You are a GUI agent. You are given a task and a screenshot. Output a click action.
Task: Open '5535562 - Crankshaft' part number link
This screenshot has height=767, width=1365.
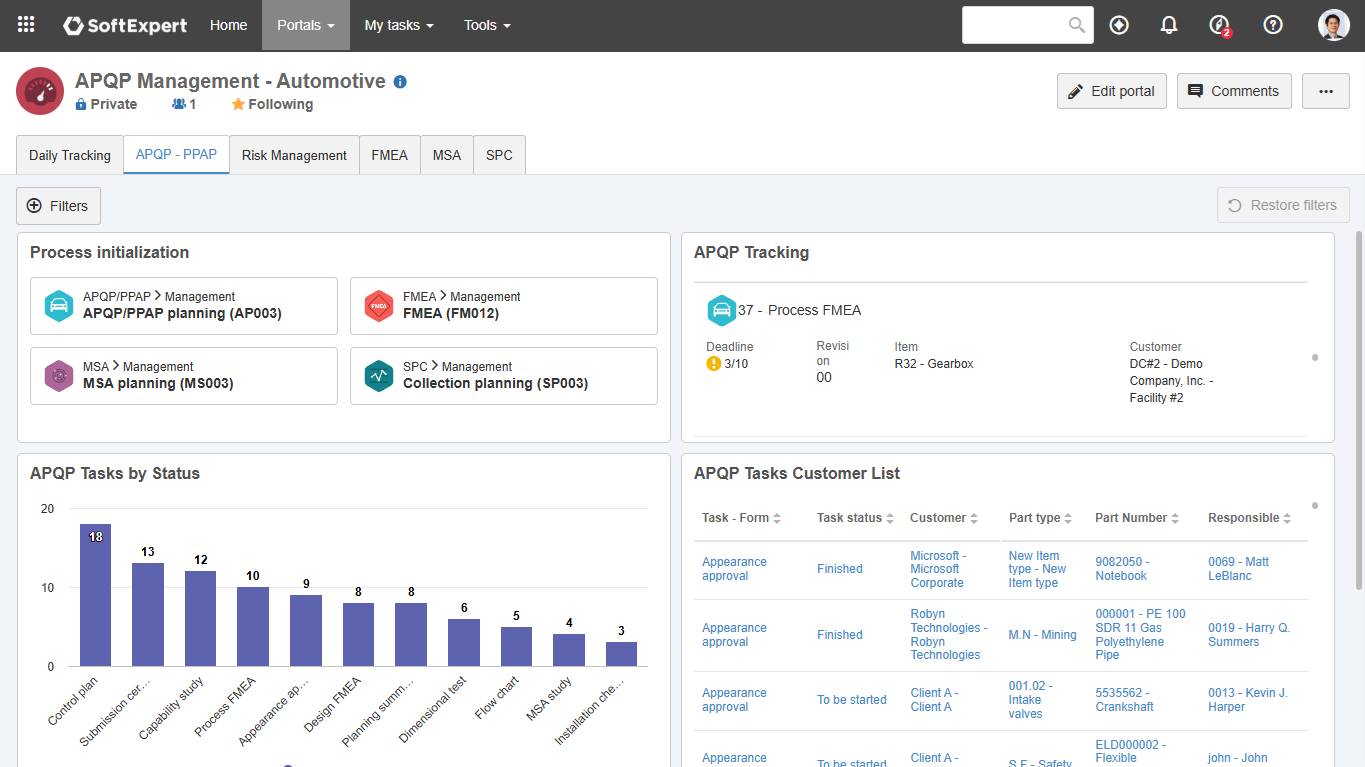pos(1125,700)
